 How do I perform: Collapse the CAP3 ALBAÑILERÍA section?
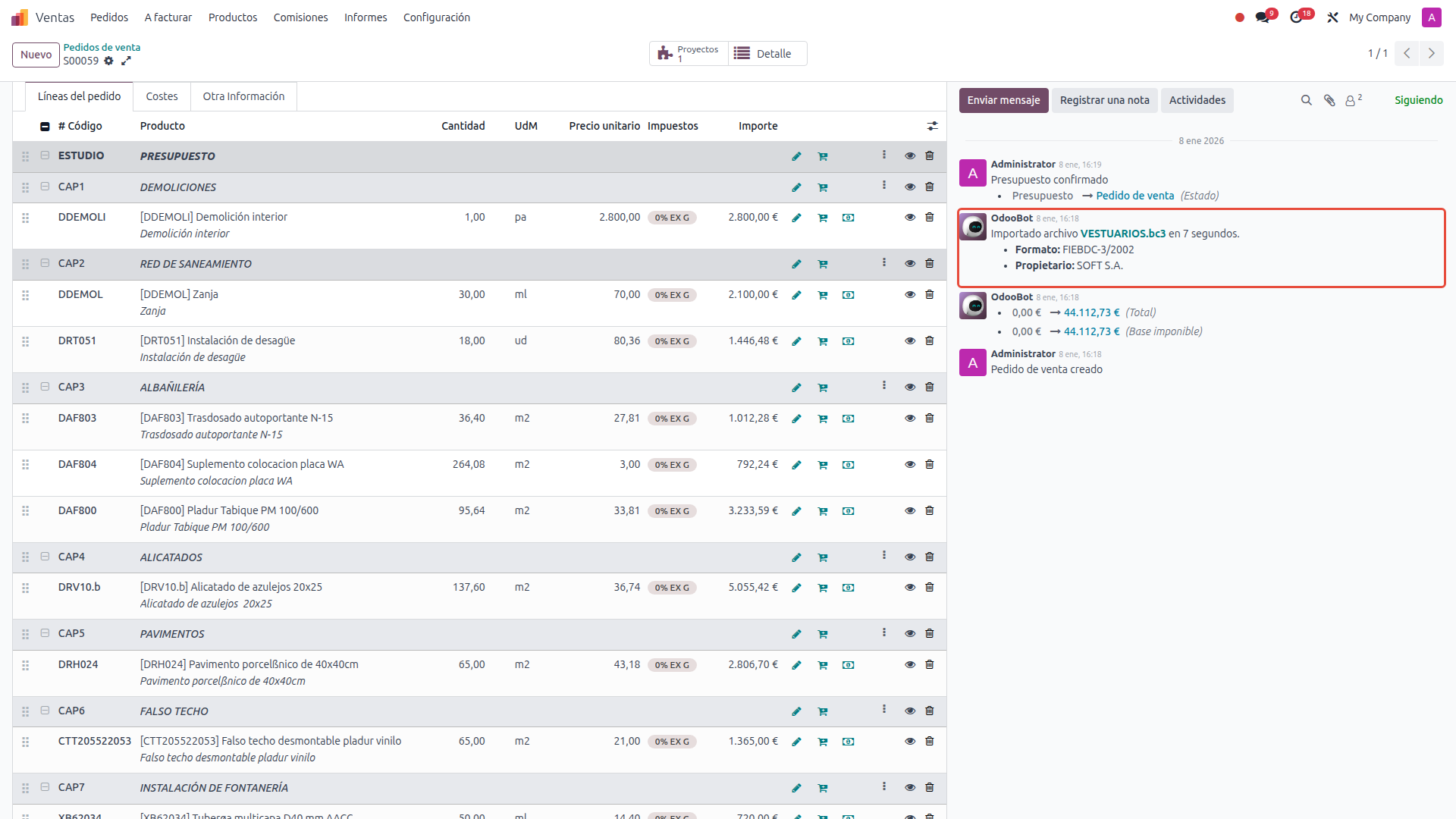[45, 387]
